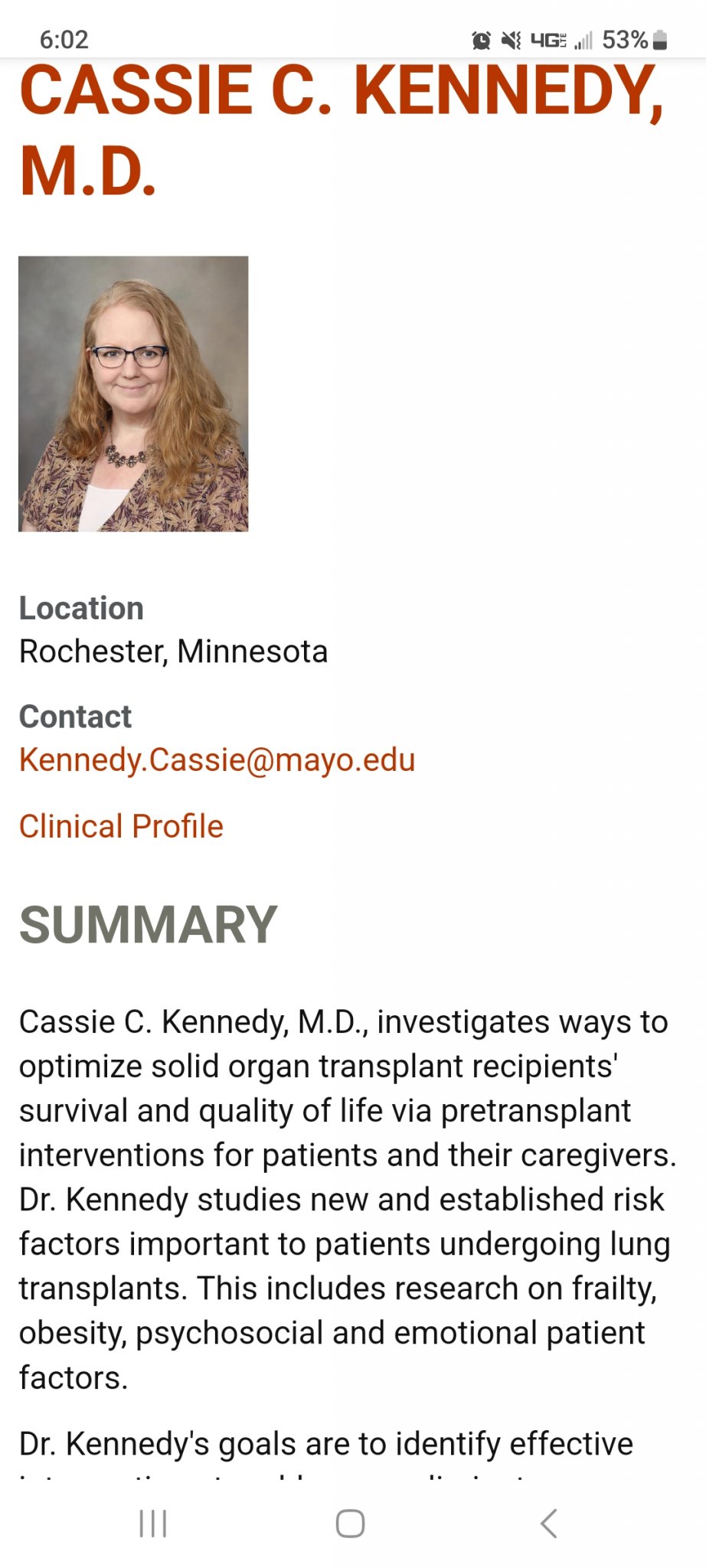Tap the Location label
This screenshot has width=706, height=1568.
[x=81, y=609]
